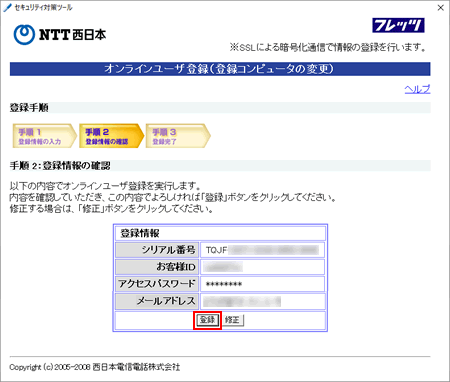
Task: Select the 手順1 登録情報の入力 step
Action: 45,136
